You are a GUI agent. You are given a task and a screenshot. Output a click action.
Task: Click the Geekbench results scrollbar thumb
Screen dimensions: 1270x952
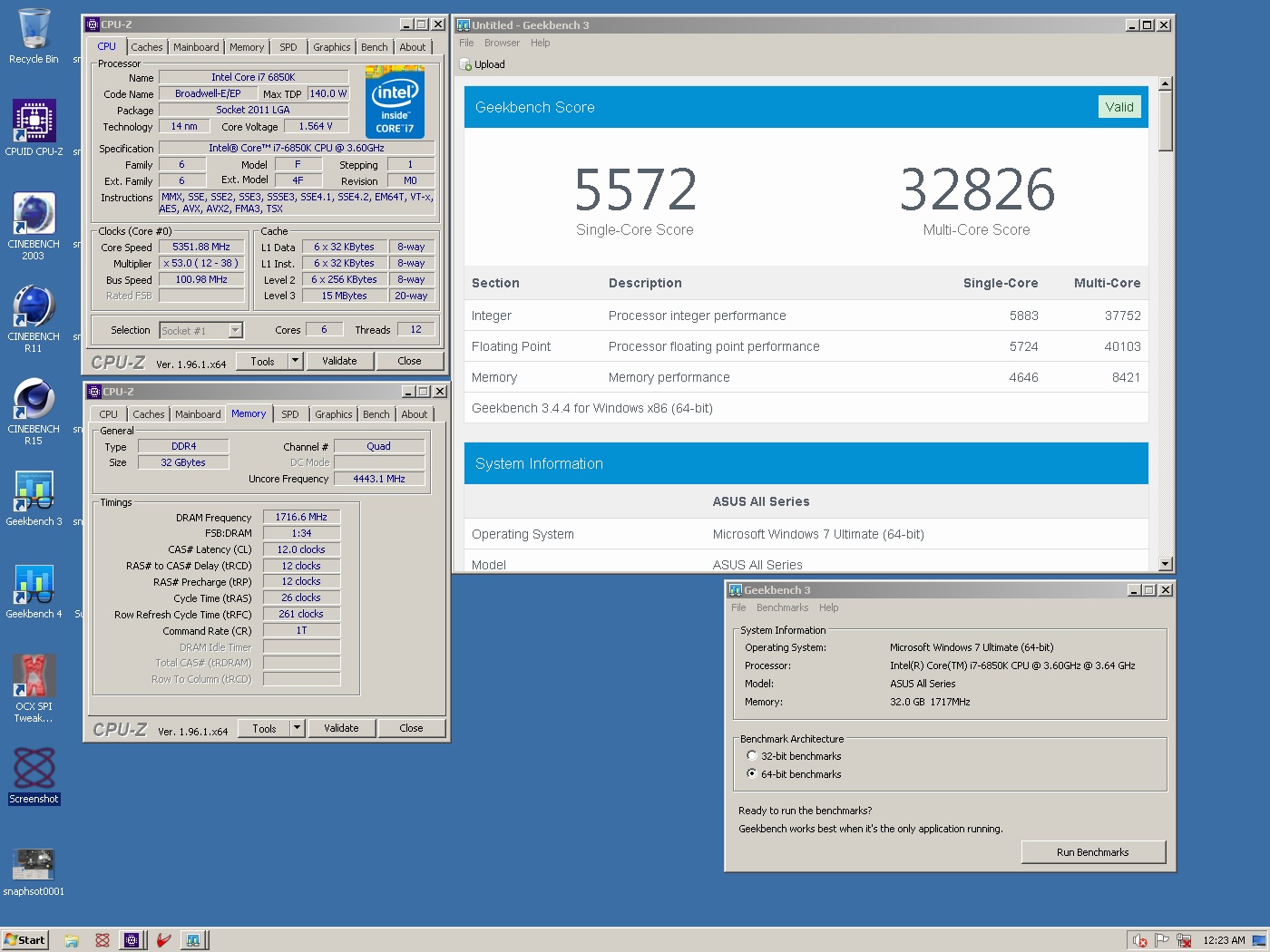(1167, 121)
